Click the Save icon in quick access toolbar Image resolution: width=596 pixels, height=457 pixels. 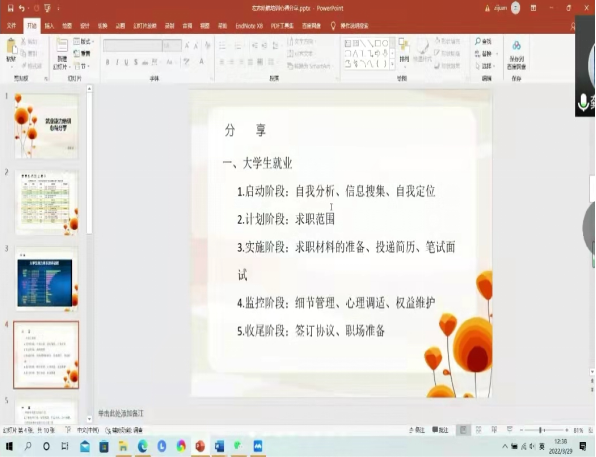pos(10,8)
